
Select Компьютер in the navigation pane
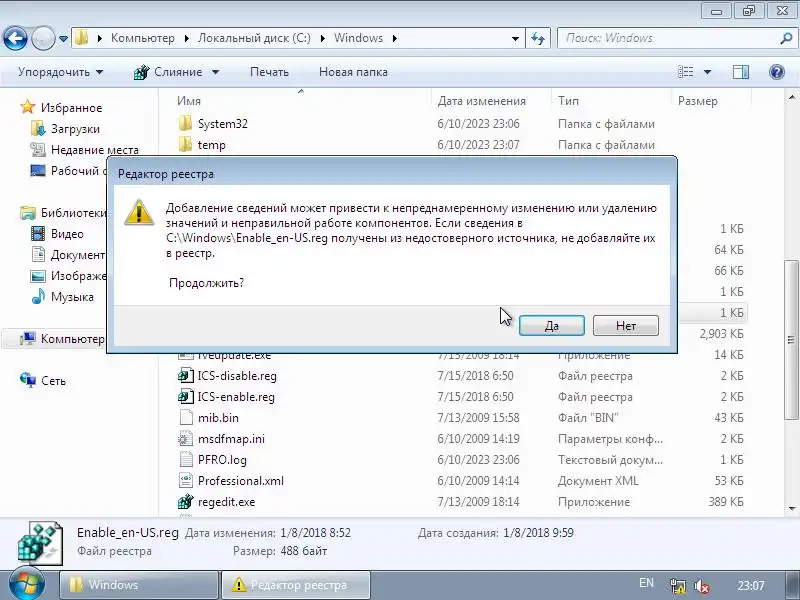(x=72, y=339)
